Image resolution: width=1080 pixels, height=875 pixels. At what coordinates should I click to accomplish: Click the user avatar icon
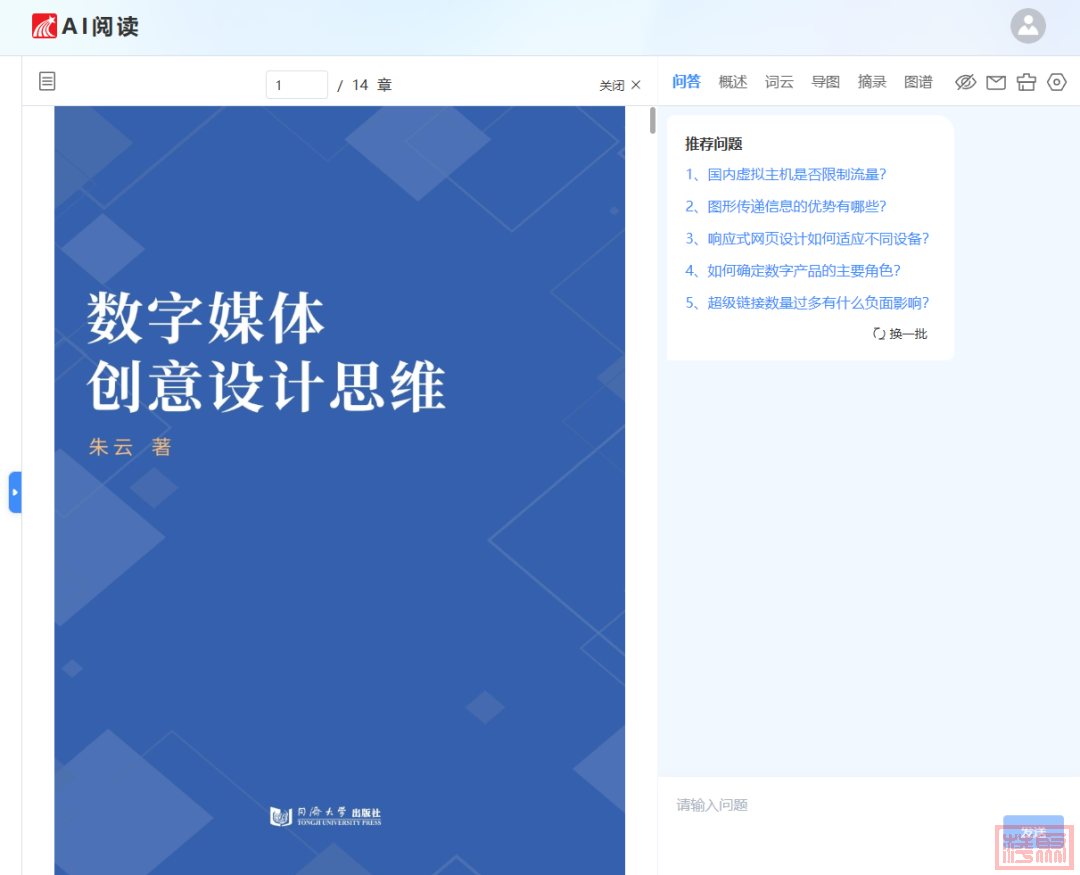pos(1027,26)
